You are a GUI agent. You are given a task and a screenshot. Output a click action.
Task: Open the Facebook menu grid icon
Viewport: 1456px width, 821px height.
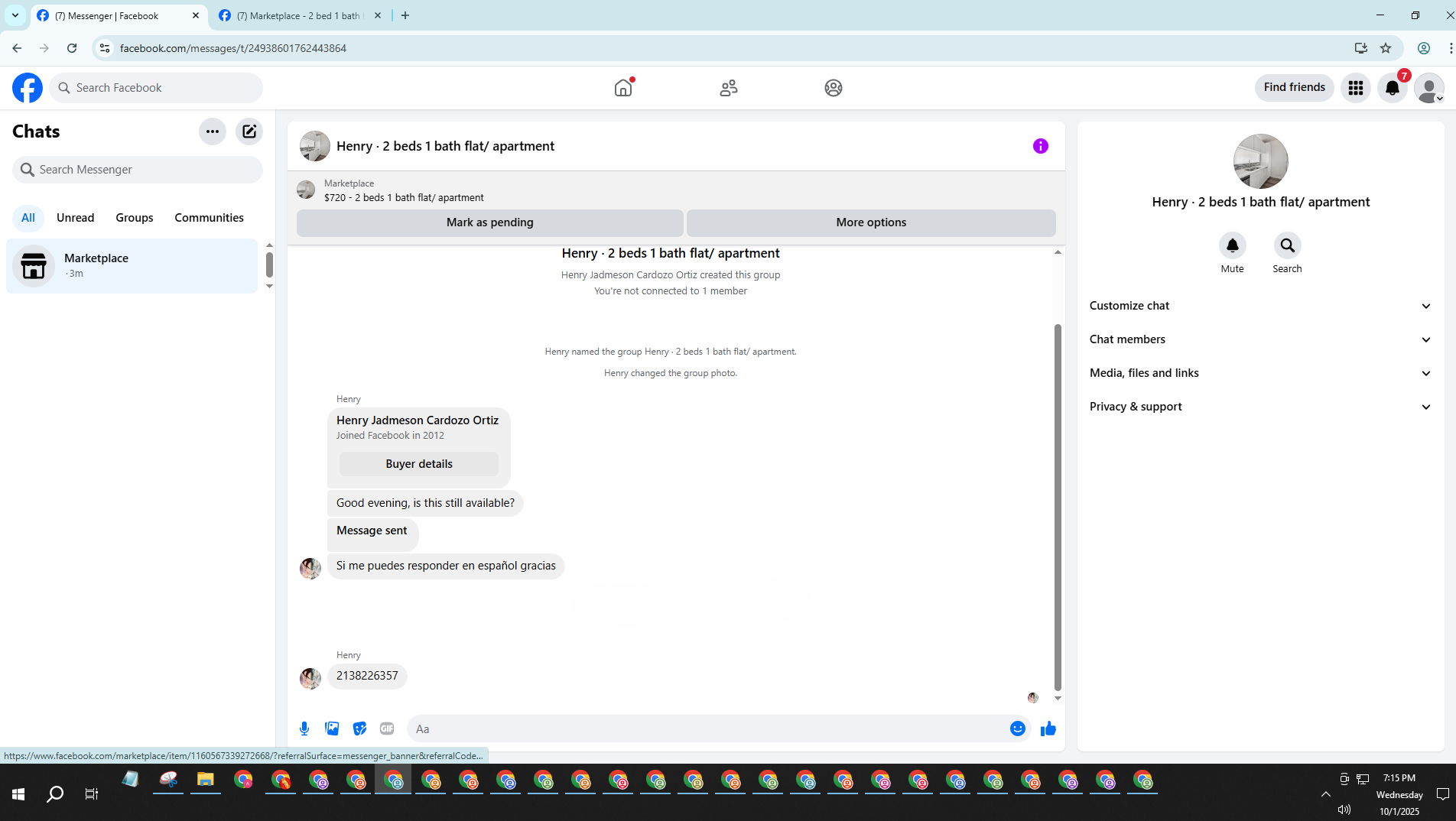1356,88
